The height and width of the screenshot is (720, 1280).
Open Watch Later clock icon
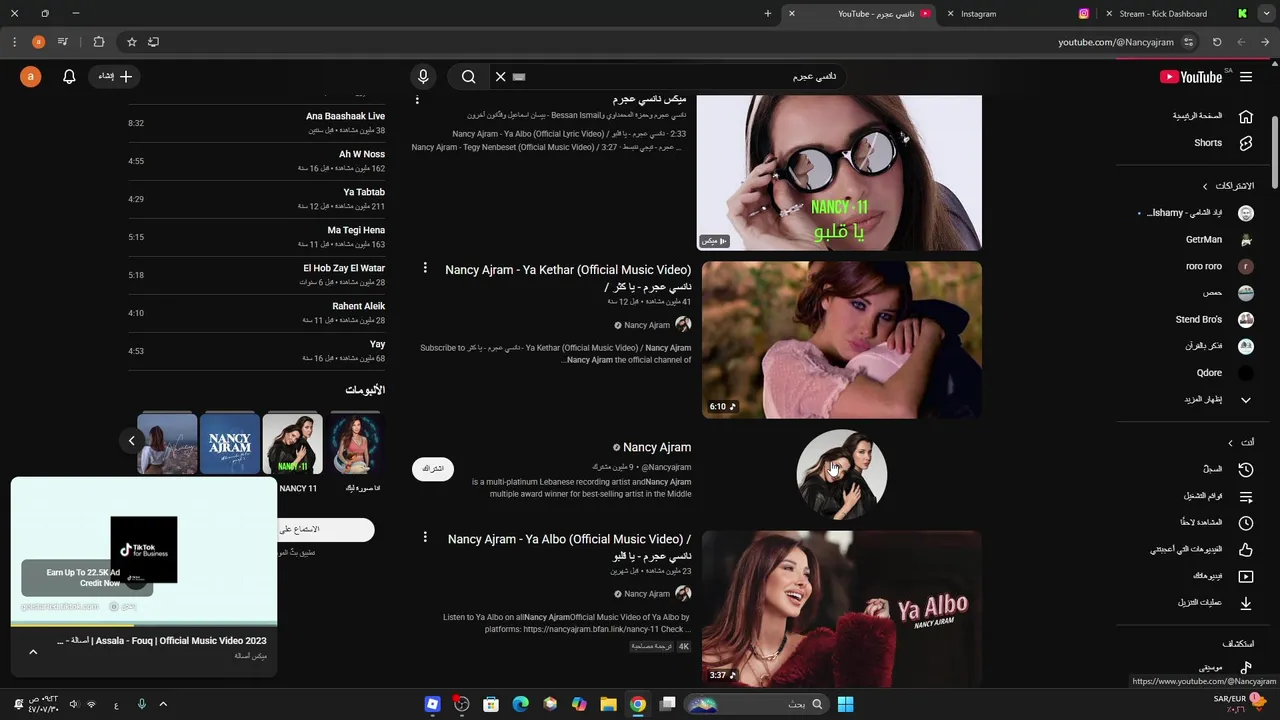pyautogui.click(x=1246, y=523)
